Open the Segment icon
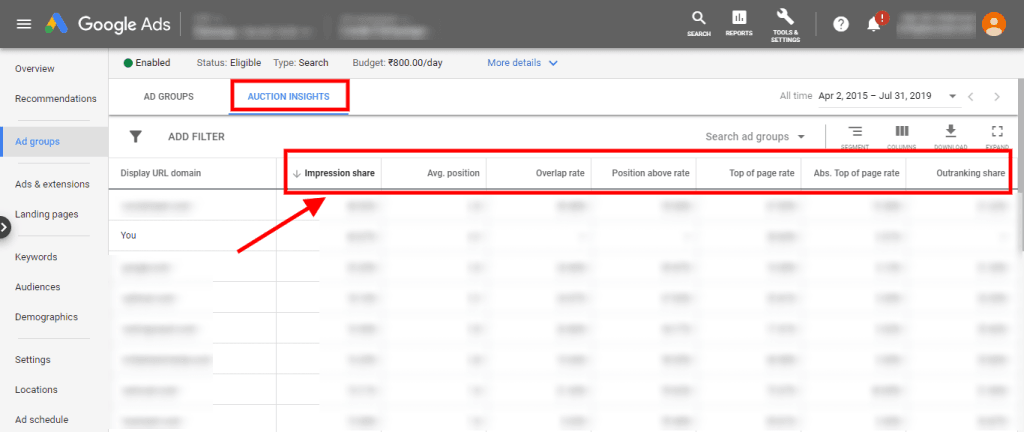The height and width of the screenshot is (432, 1024). [x=855, y=132]
